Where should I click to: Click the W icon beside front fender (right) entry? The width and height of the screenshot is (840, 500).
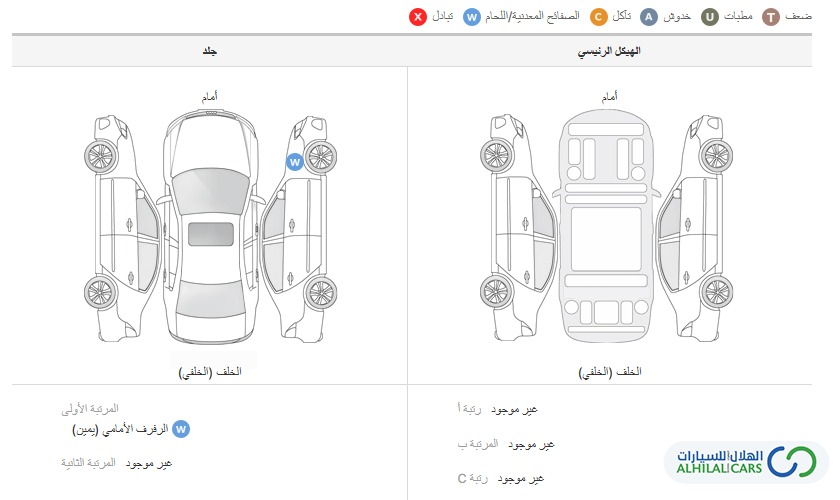click(181, 429)
